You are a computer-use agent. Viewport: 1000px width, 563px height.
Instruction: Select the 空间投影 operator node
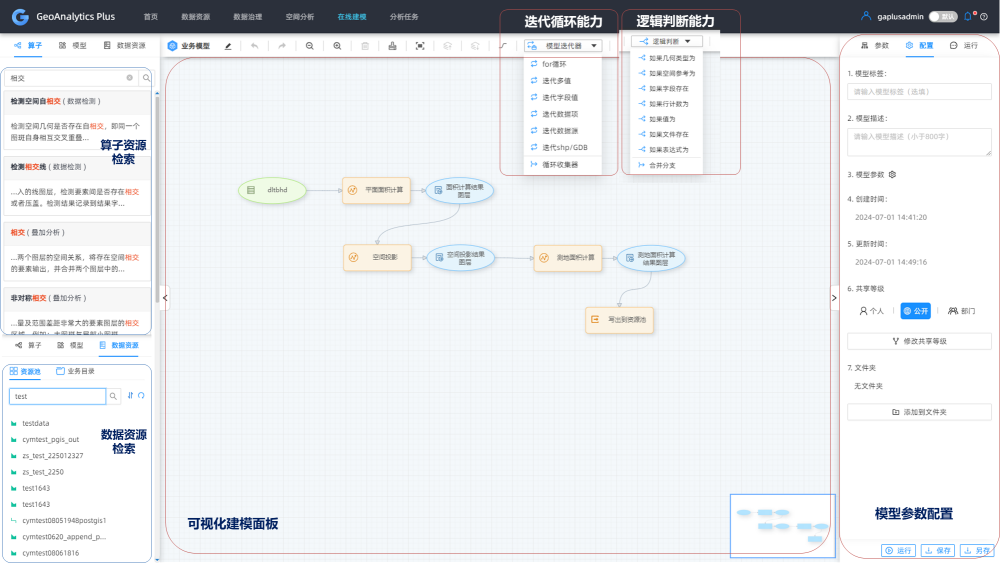[377, 258]
